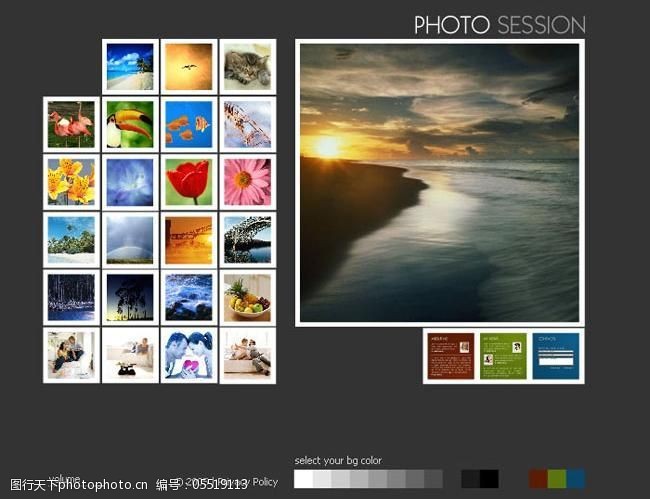
Task: Choose the white background color swatch
Action: (303, 479)
